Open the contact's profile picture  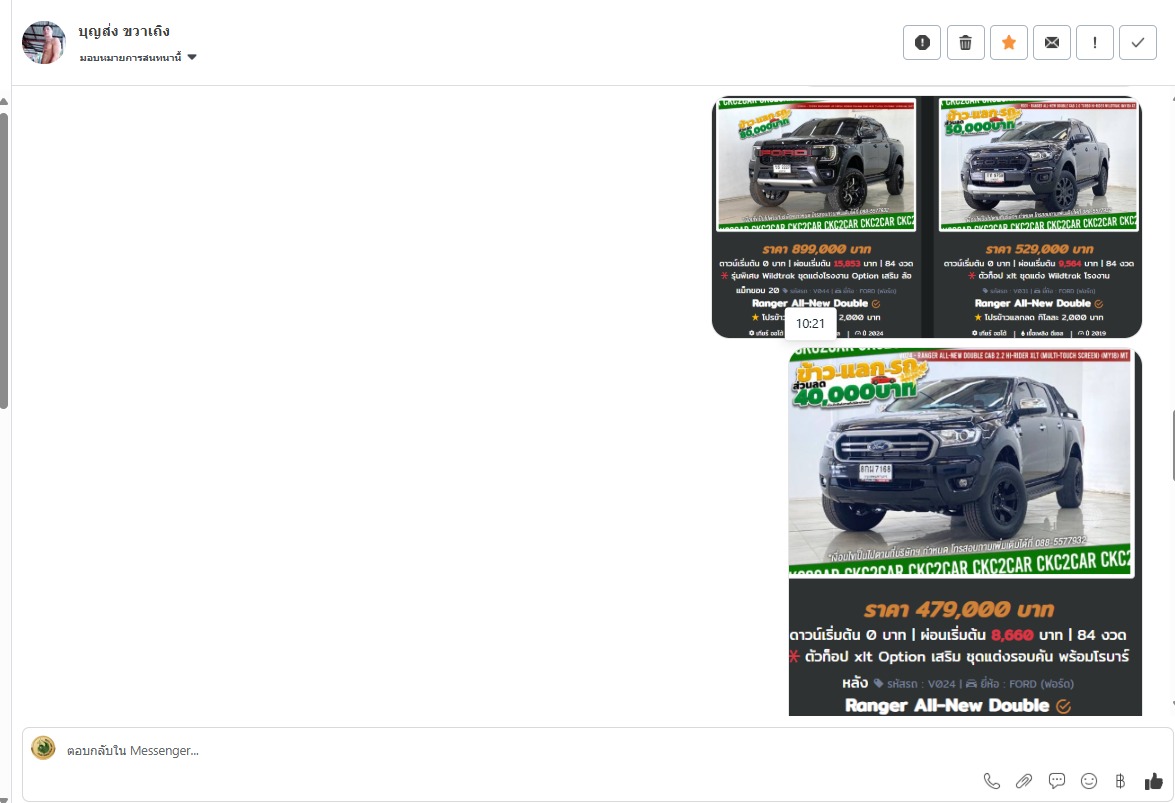coord(43,43)
